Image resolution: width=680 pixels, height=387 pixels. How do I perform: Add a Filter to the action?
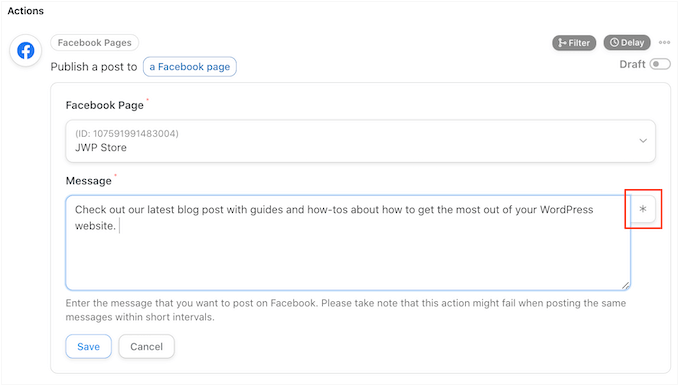coord(574,43)
